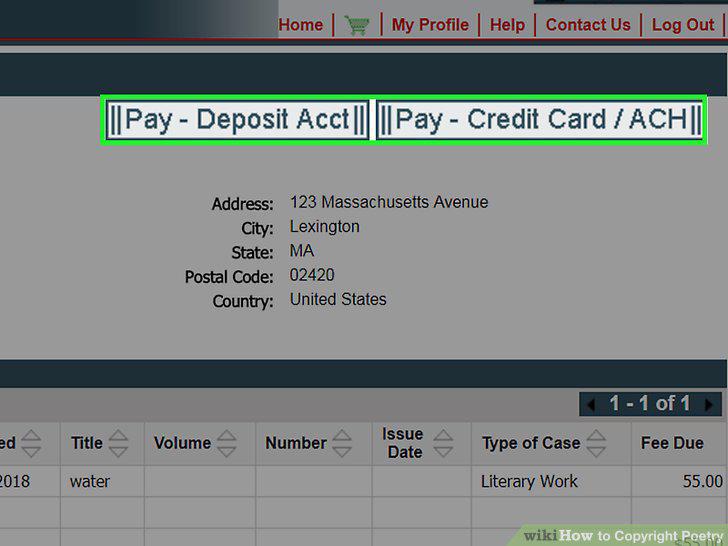Click the state value MA

point(302,251)
